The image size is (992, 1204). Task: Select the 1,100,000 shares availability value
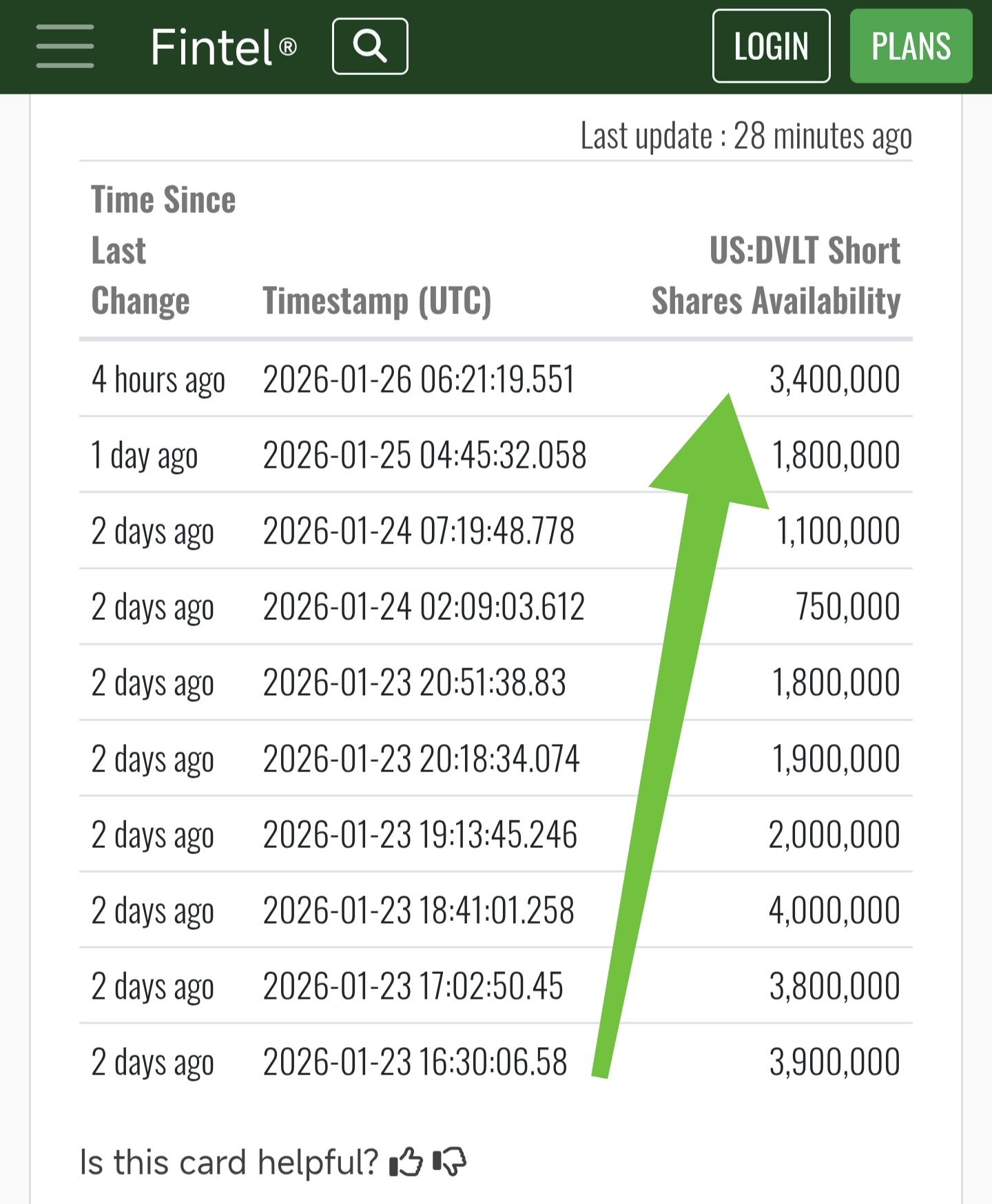[x=838, y=531]
